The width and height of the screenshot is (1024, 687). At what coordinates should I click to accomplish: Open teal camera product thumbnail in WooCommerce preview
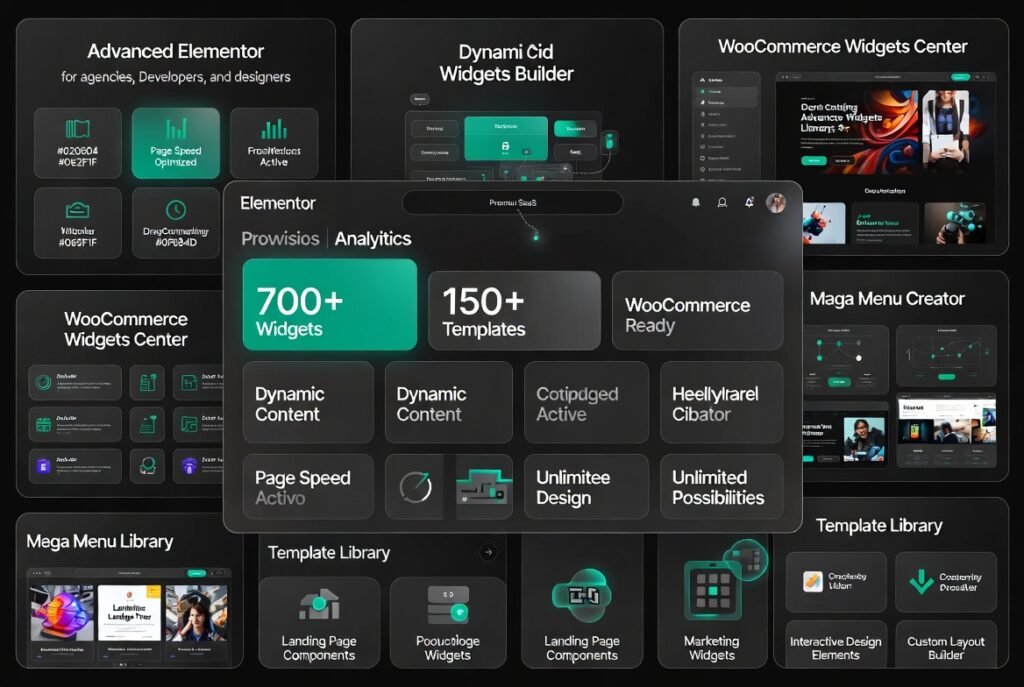click(x=955, y=223)
